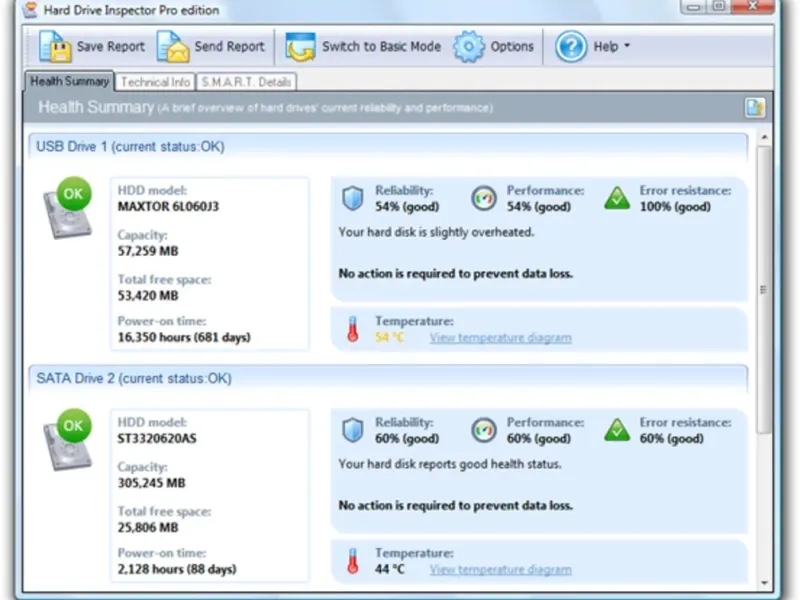Viewport: 800px width, 600px height.
Task: Click the 305,245 MB capacity value
Action: click(x=152, y=483)
